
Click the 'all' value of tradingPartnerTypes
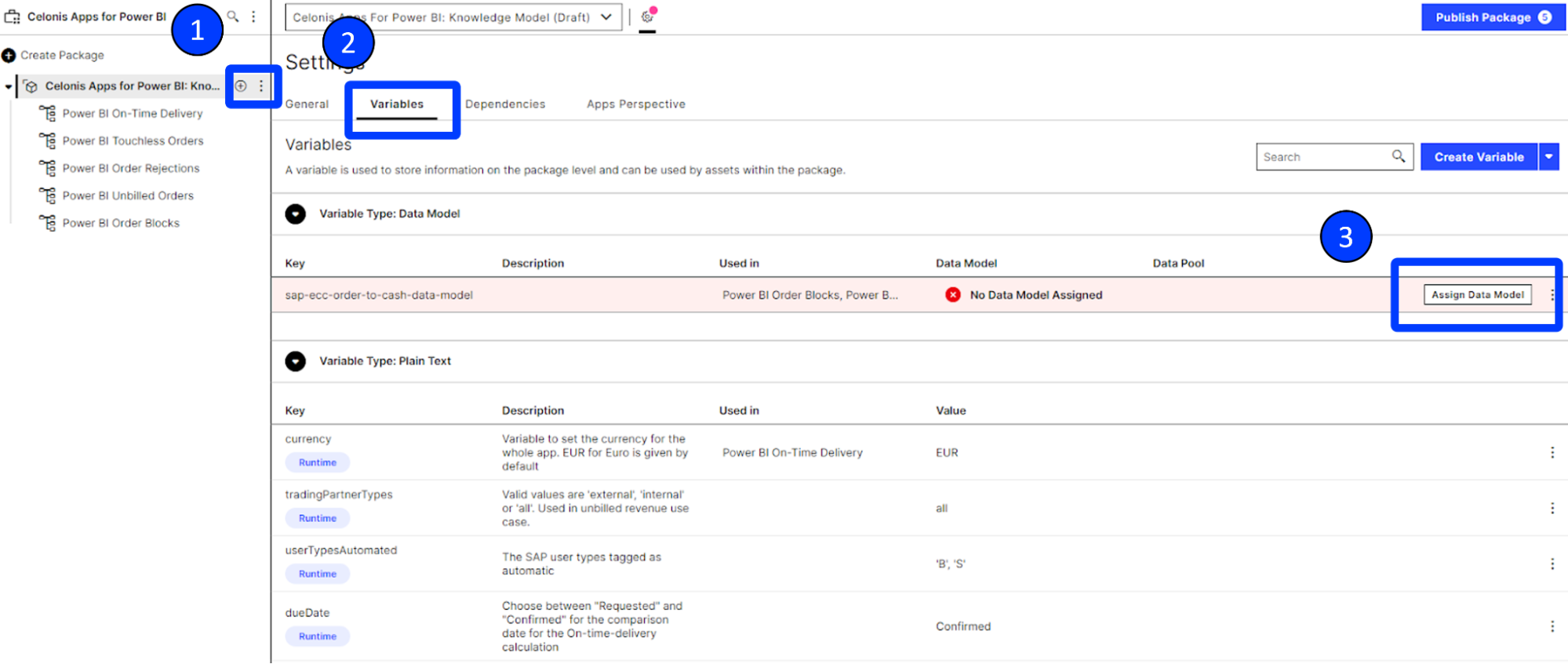click(x=941, y=509)
